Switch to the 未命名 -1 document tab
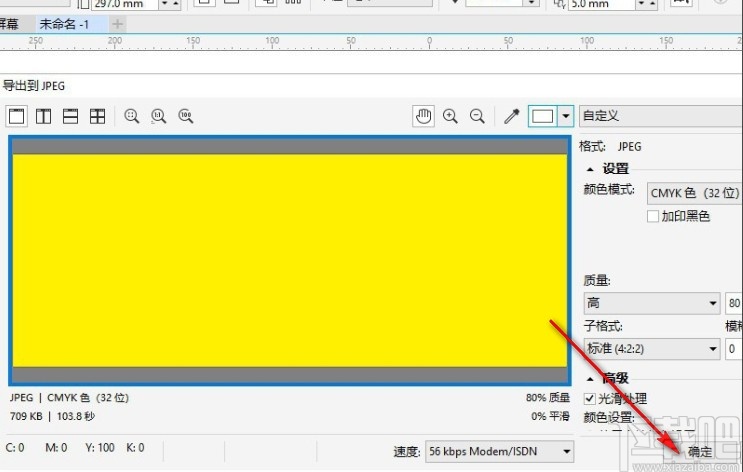This screenshot has height=472, width=743. click(64, 24)
